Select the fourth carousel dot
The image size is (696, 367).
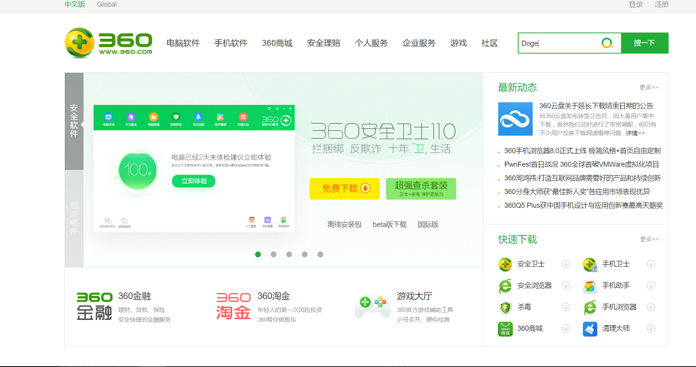click(x=304, y=254)
